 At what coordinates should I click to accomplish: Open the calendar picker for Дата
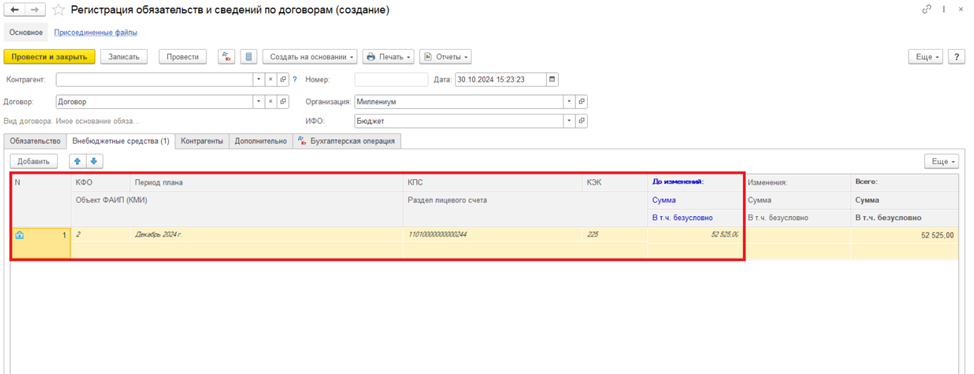pos(552,80)
